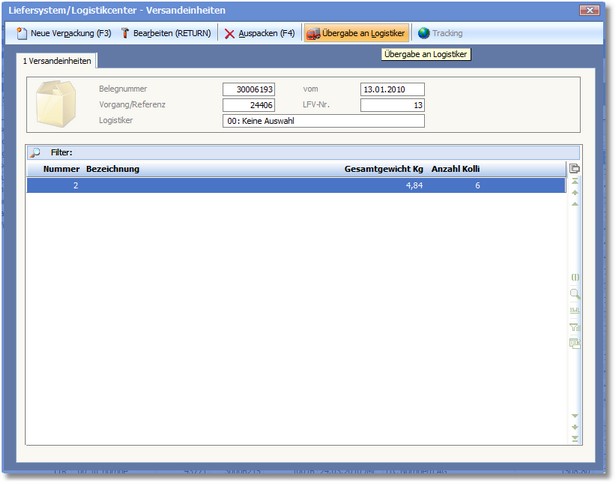616x484 pixels.
Task: Open Tracking with the globe icon
Action: (x=440, y=33)
